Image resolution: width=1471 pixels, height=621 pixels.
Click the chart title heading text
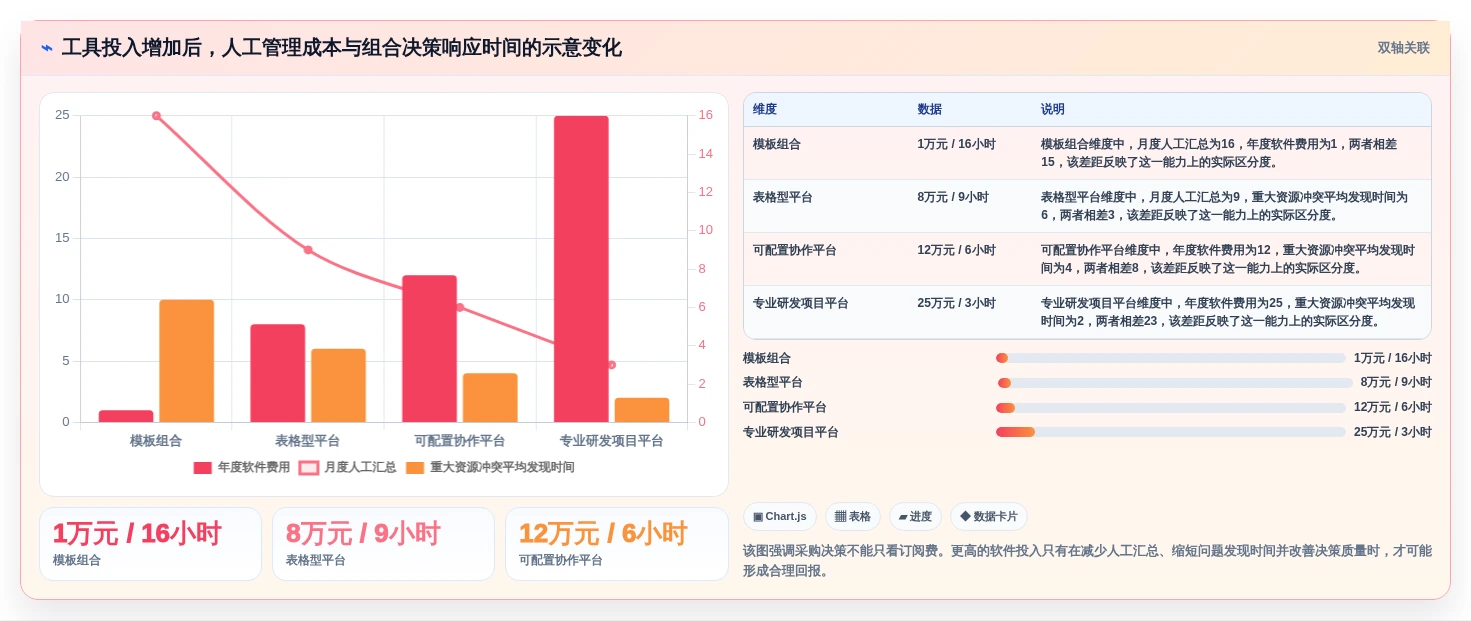pos(341,48)
